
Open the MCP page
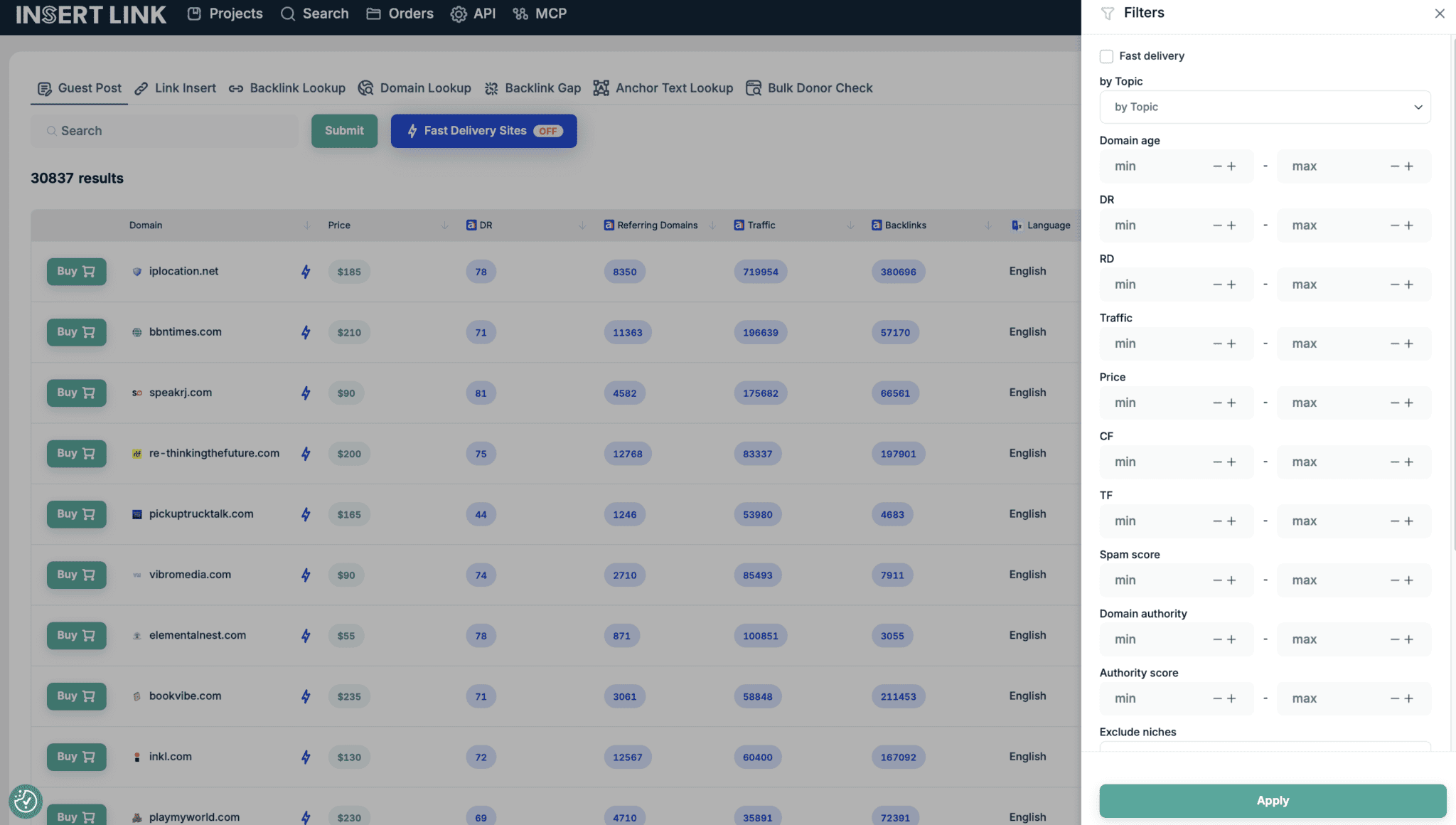click(540, 14)
